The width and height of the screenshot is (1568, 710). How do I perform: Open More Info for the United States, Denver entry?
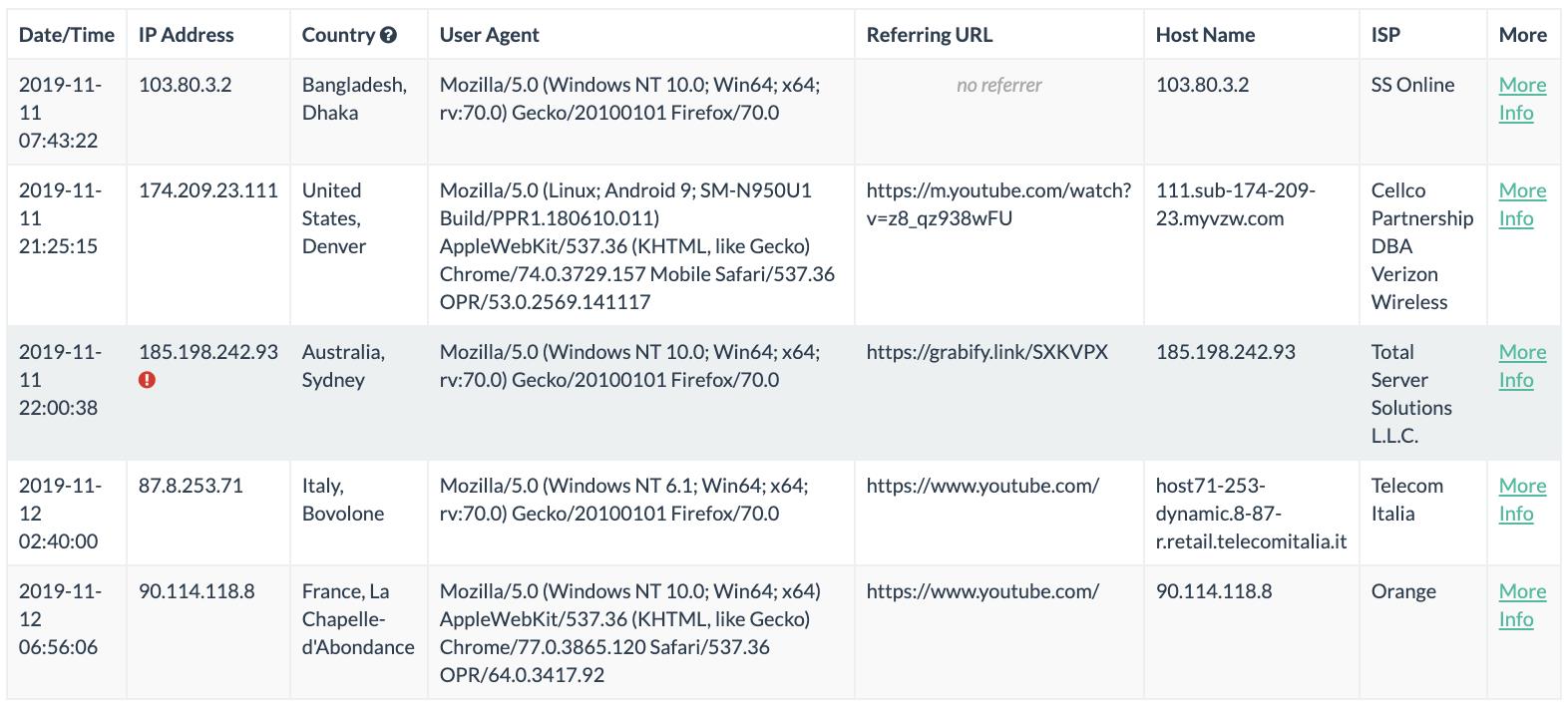point(1522,204)
